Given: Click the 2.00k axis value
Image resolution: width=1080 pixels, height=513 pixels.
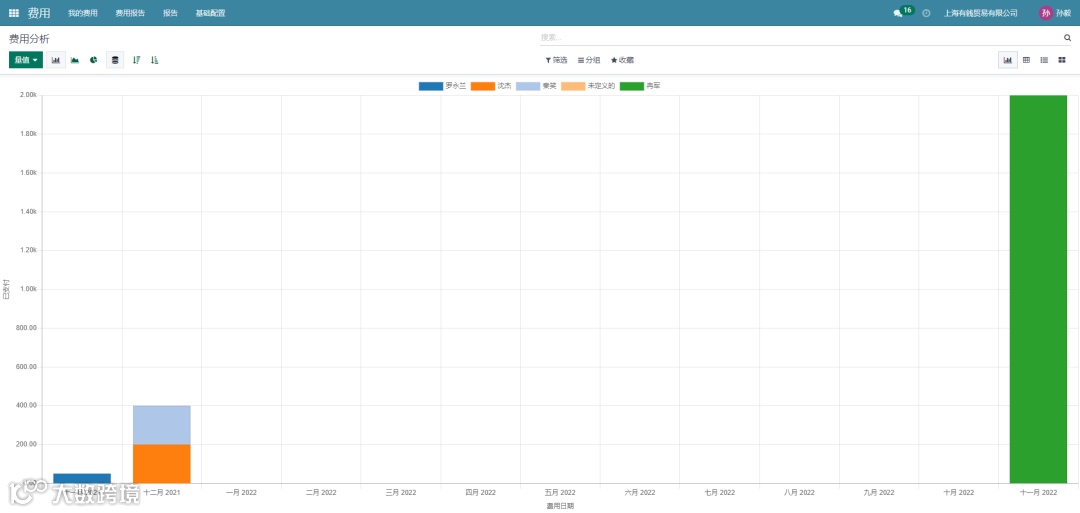Looking at the screenshot, I should tap(27, 96).
